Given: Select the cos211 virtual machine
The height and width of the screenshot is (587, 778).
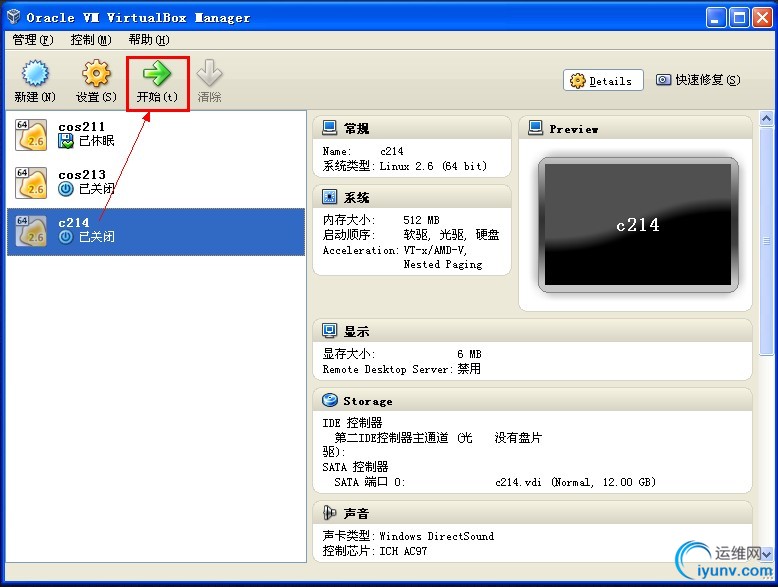Looking at the screenshot, I should pyautogui.click(x=156, y=134).
